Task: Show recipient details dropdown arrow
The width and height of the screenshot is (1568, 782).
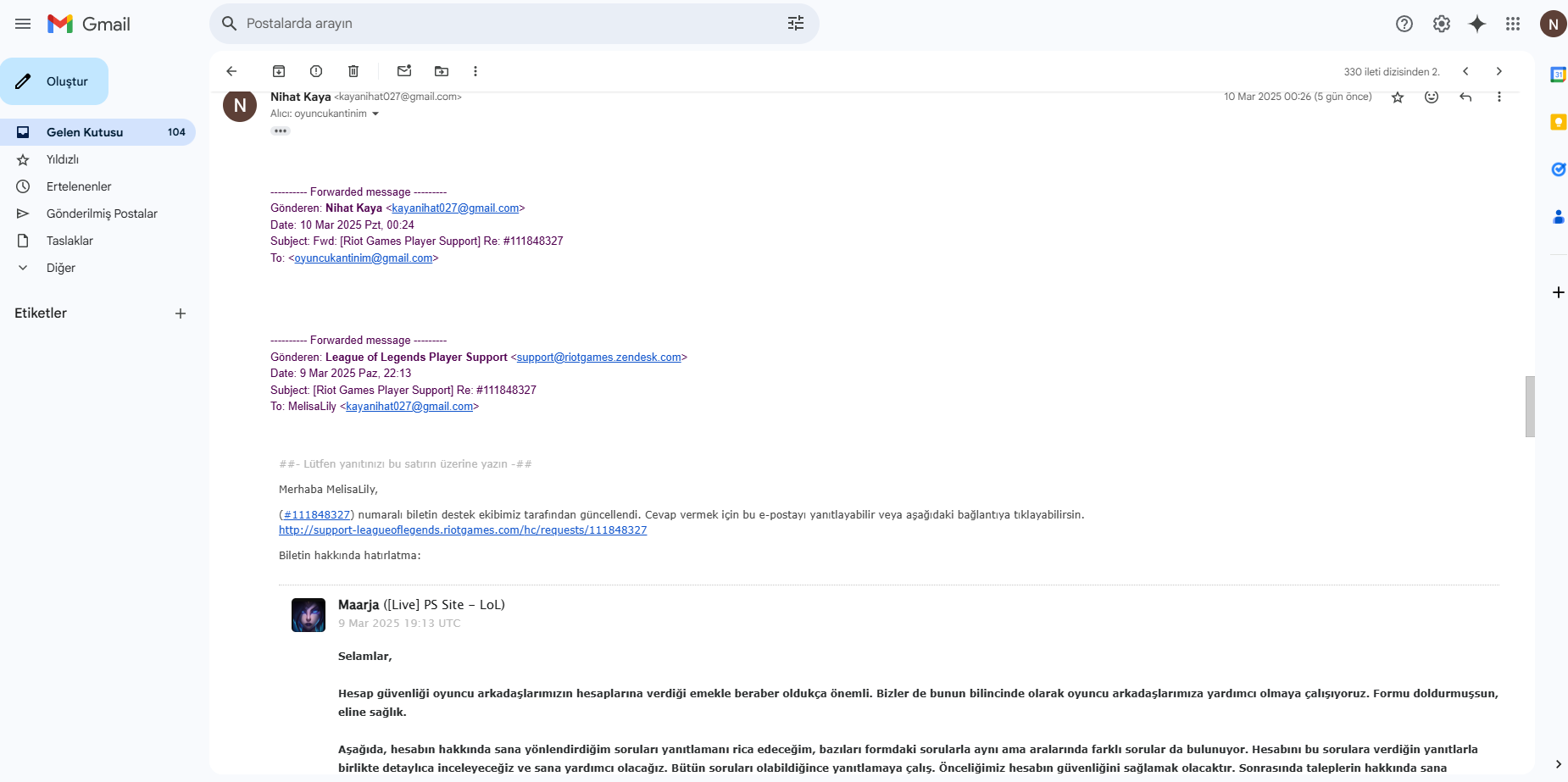Action: pyautogui.click(x=375, y=114)
